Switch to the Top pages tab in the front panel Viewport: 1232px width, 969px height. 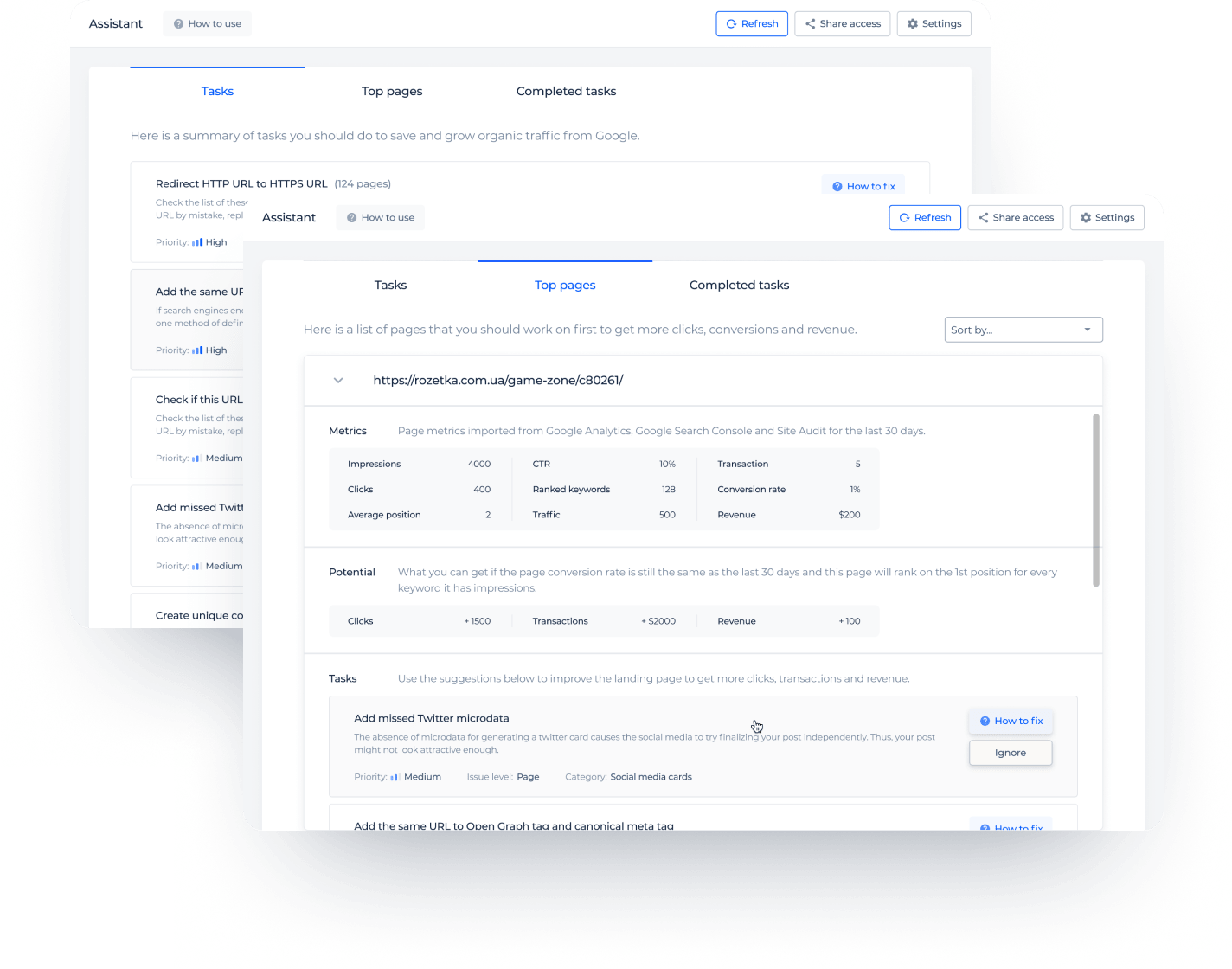(565, 285)
